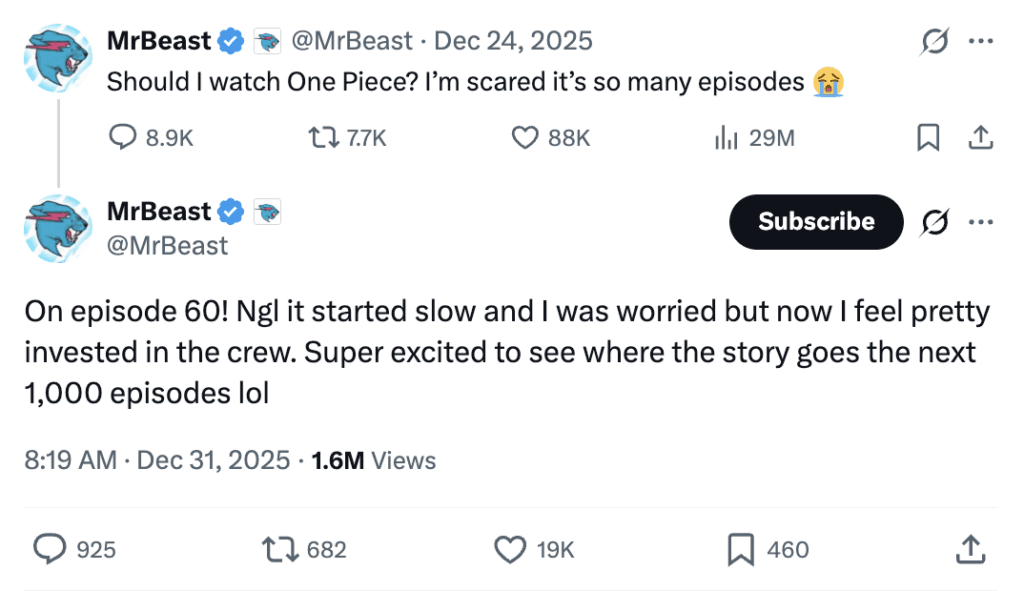Bookmark the tweet with 460 bookmarks
The image size is (1024, 591).
click(x=740, y=549)
